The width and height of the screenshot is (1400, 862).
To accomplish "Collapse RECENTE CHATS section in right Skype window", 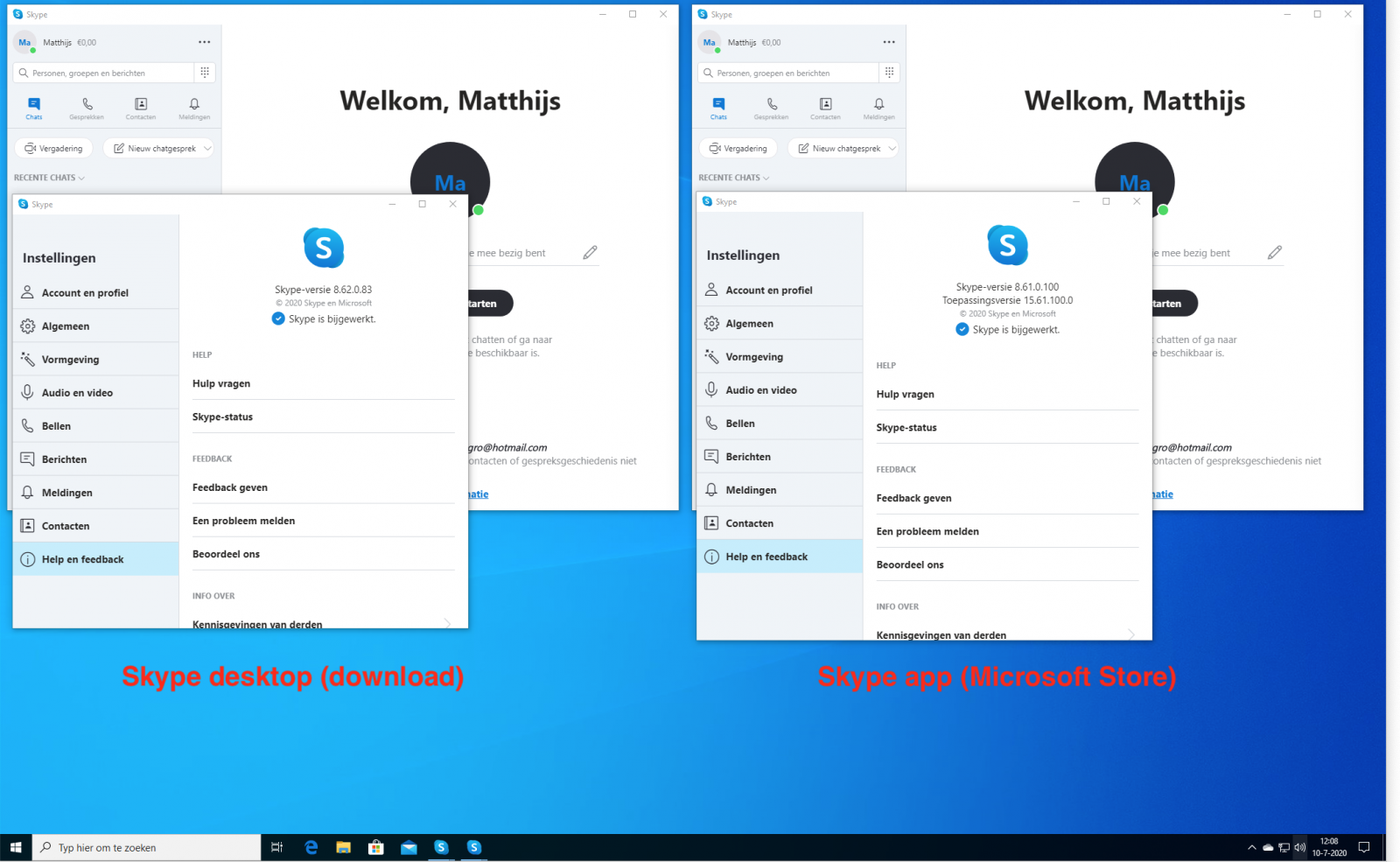I will [x=733, y=178].
